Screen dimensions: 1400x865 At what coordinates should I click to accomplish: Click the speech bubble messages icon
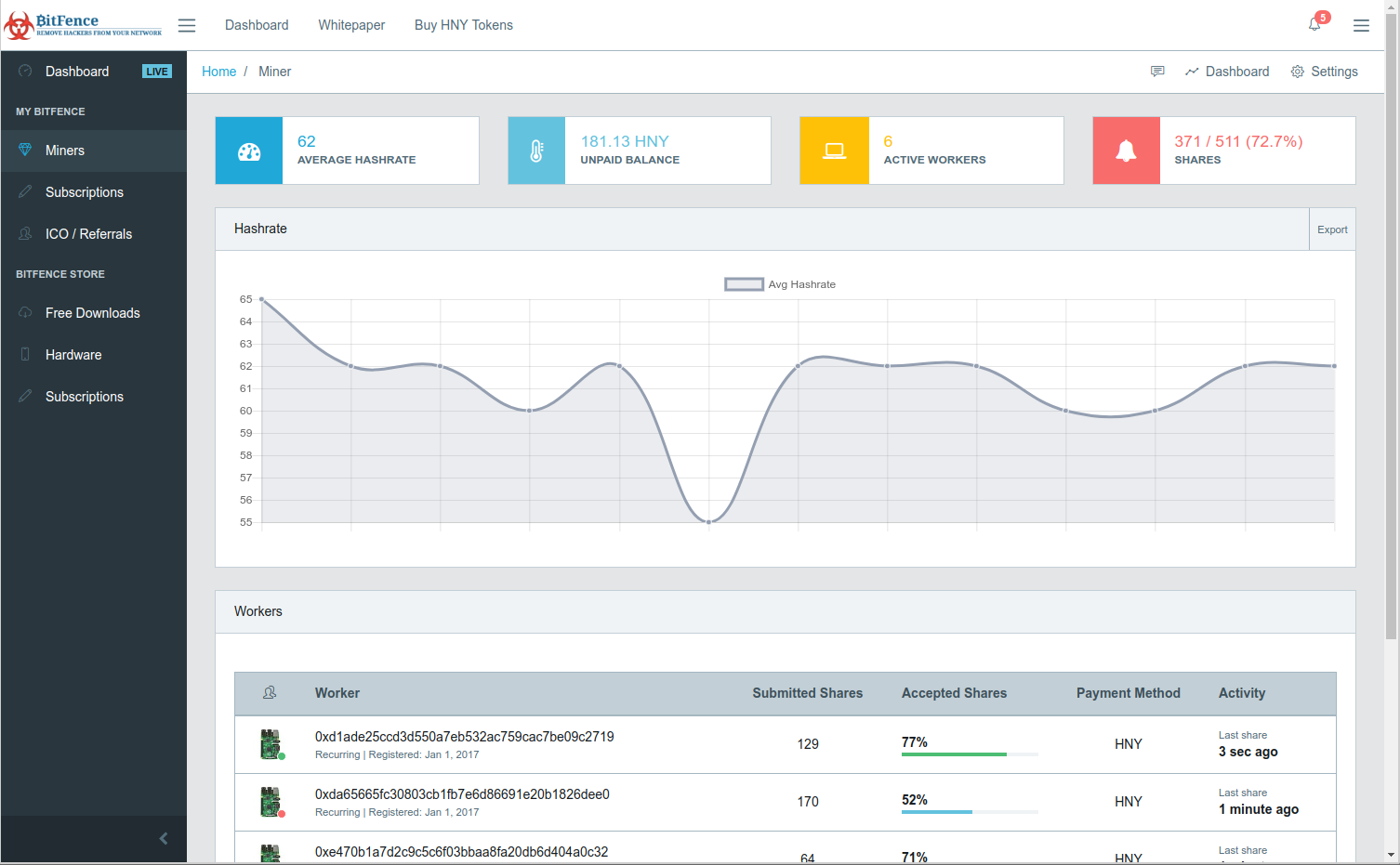coord(1157,72)
